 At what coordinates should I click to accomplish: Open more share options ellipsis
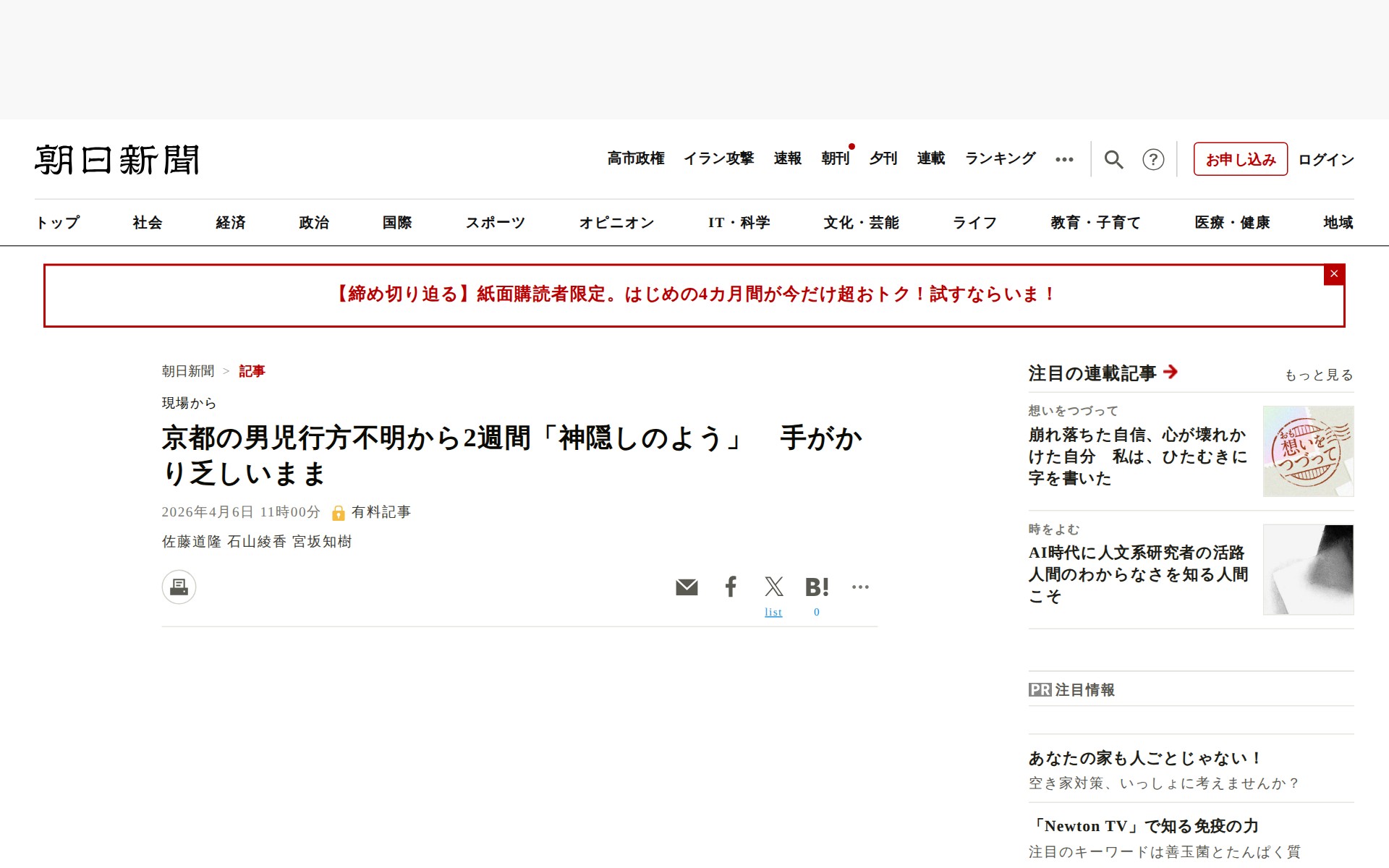860,587
